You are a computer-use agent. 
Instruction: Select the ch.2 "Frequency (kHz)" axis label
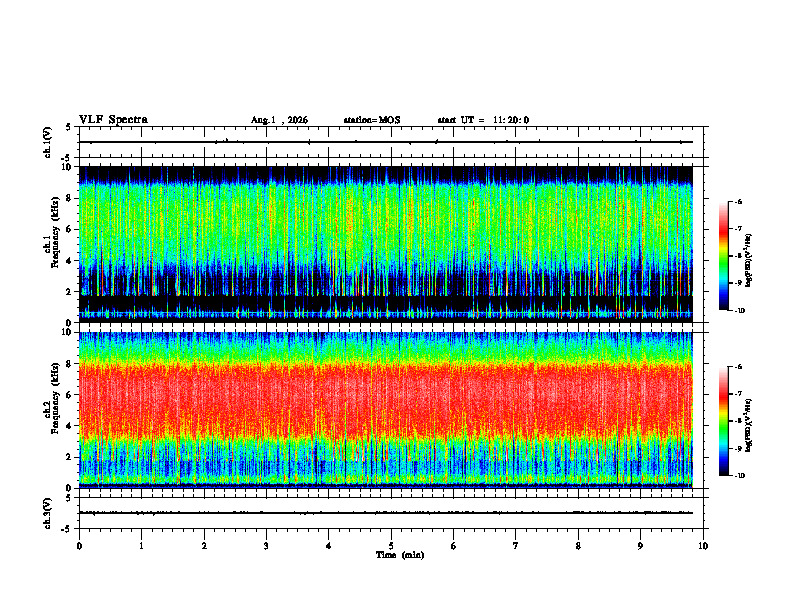point(55,398)
